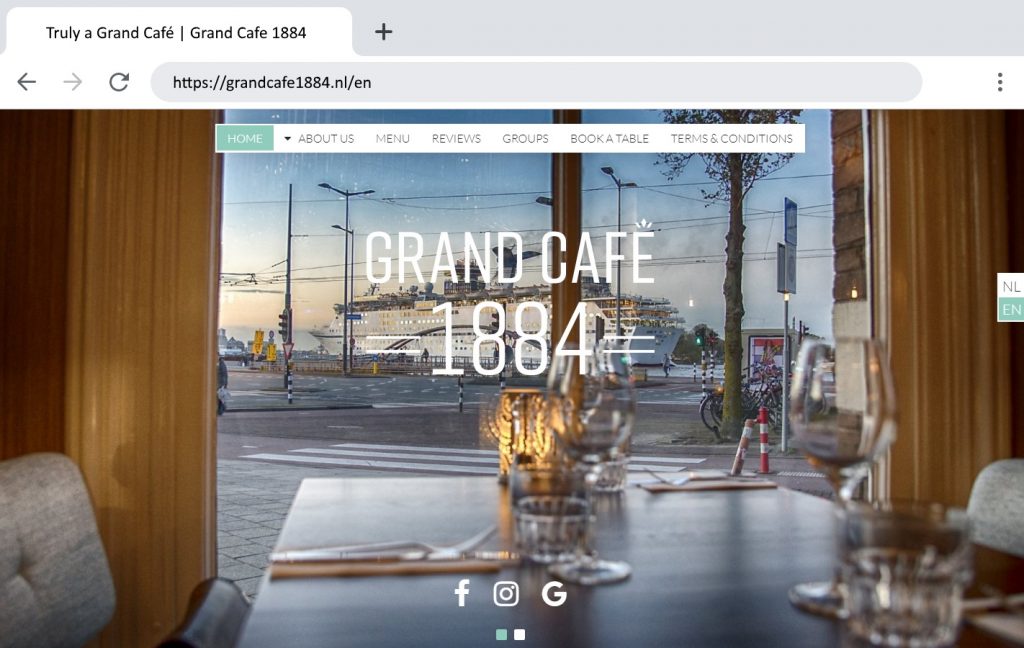Click the Grand Café 1884 logo
Image resolution: width=1024 pixels, height=648 pixels.
(510, 297)
